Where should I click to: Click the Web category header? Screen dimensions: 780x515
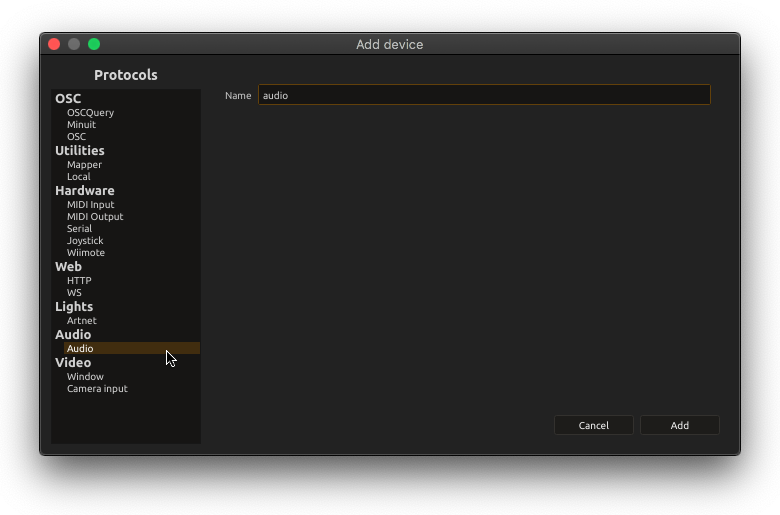(x=68, y=266)
